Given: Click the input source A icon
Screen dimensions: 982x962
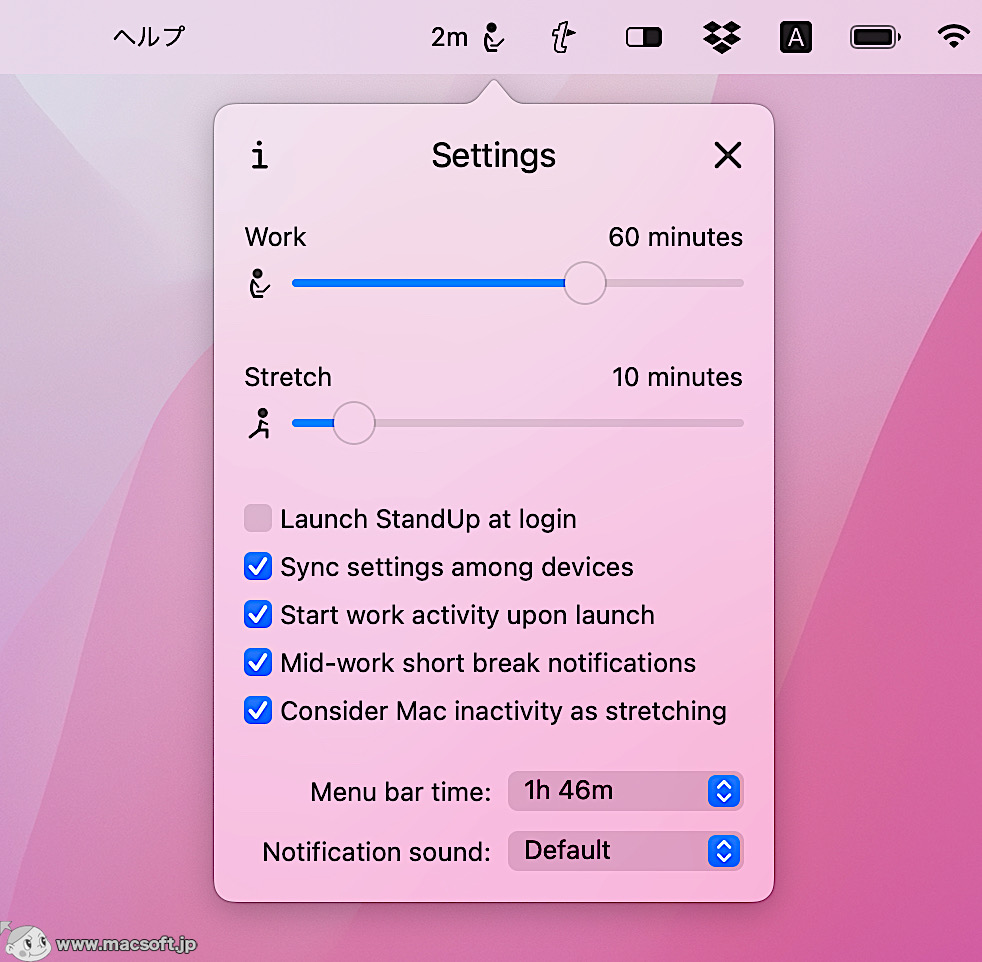Looking at the screenshot, I should click(x=795, y=38).
